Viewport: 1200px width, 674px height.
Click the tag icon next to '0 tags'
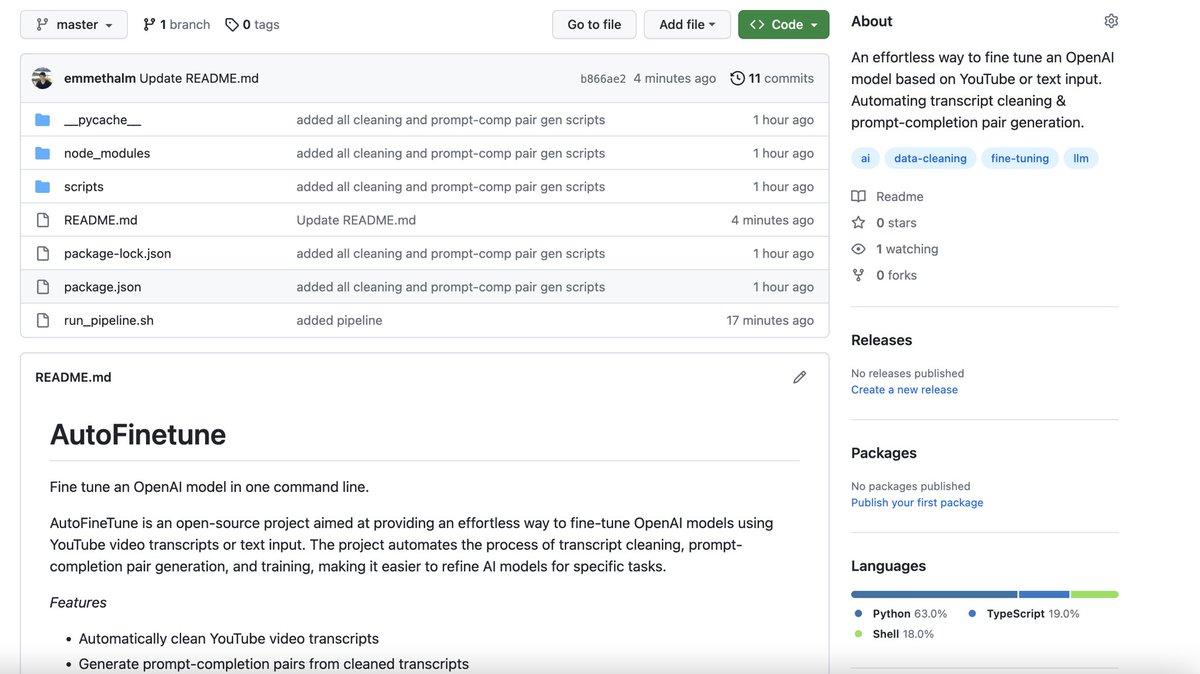[x=231, y=24]
